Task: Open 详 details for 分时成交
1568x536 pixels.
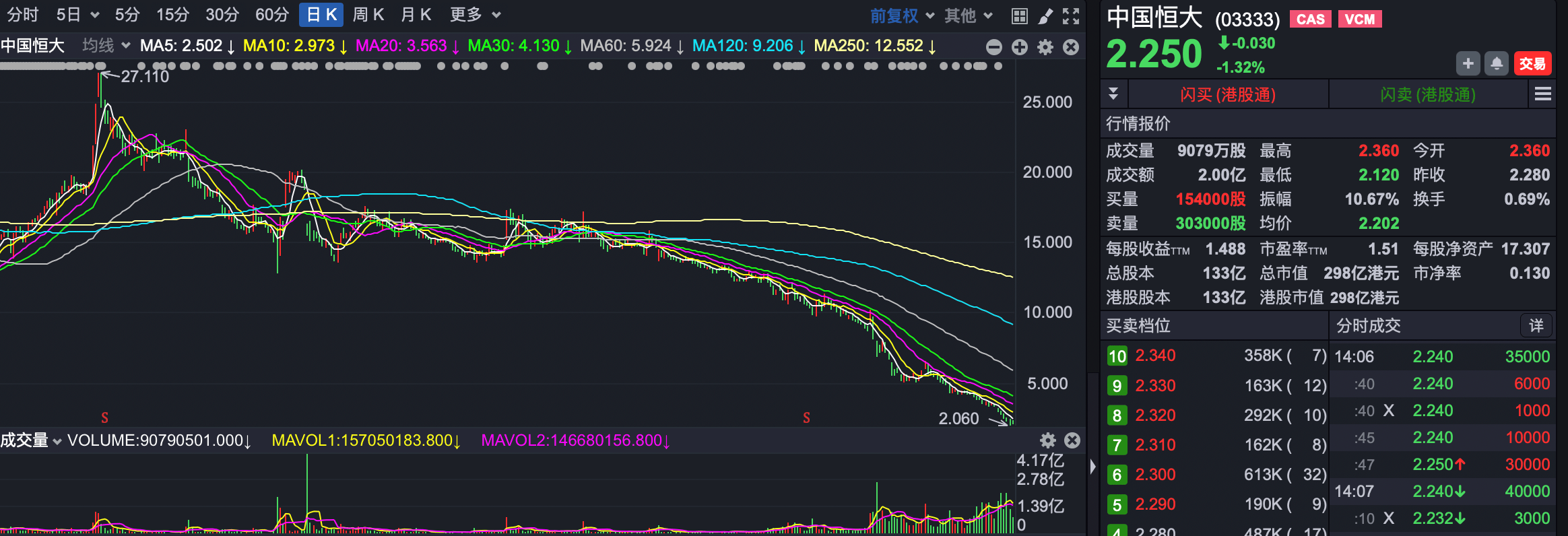Action: 1536,326
